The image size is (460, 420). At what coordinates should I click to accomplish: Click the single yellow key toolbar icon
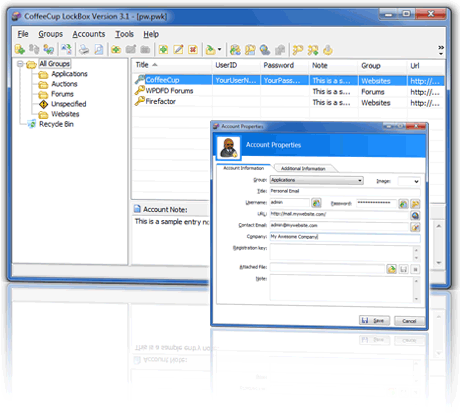(x=298, y=50)
